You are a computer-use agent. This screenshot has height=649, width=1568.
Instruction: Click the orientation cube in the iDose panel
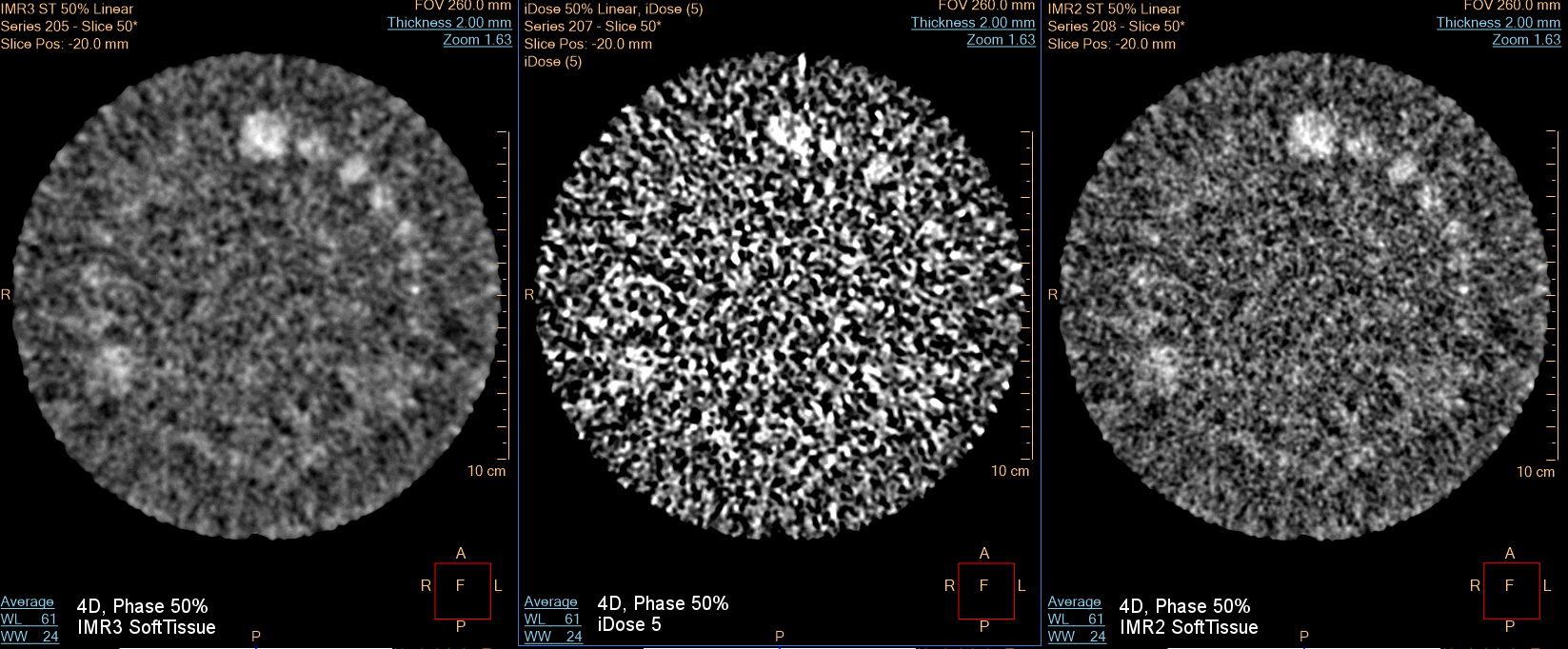pyautogui.click(x=985, y=590)
